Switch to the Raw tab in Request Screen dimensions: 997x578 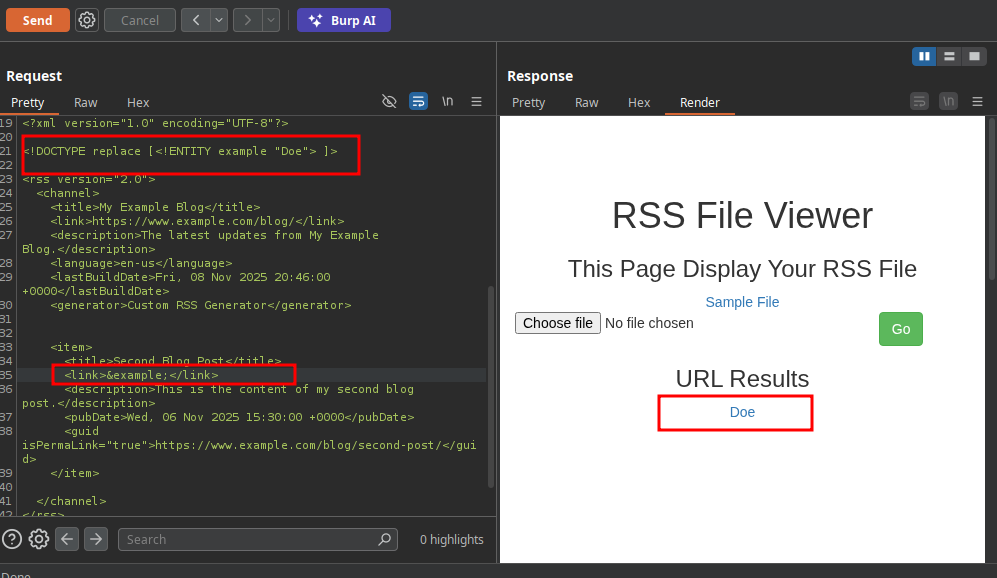[x=86, y=102]
